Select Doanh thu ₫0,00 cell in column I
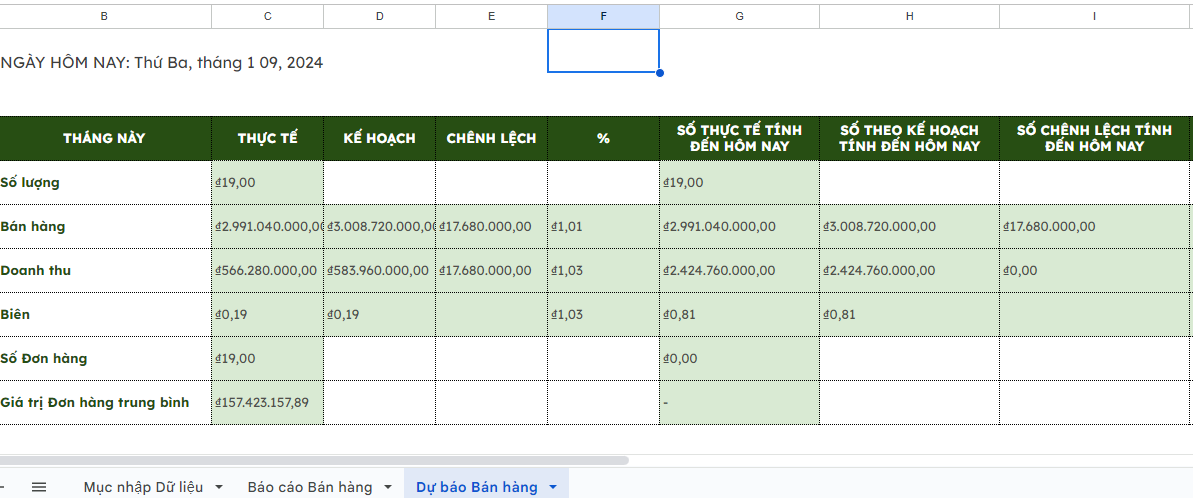 (x=1094, y=271)
